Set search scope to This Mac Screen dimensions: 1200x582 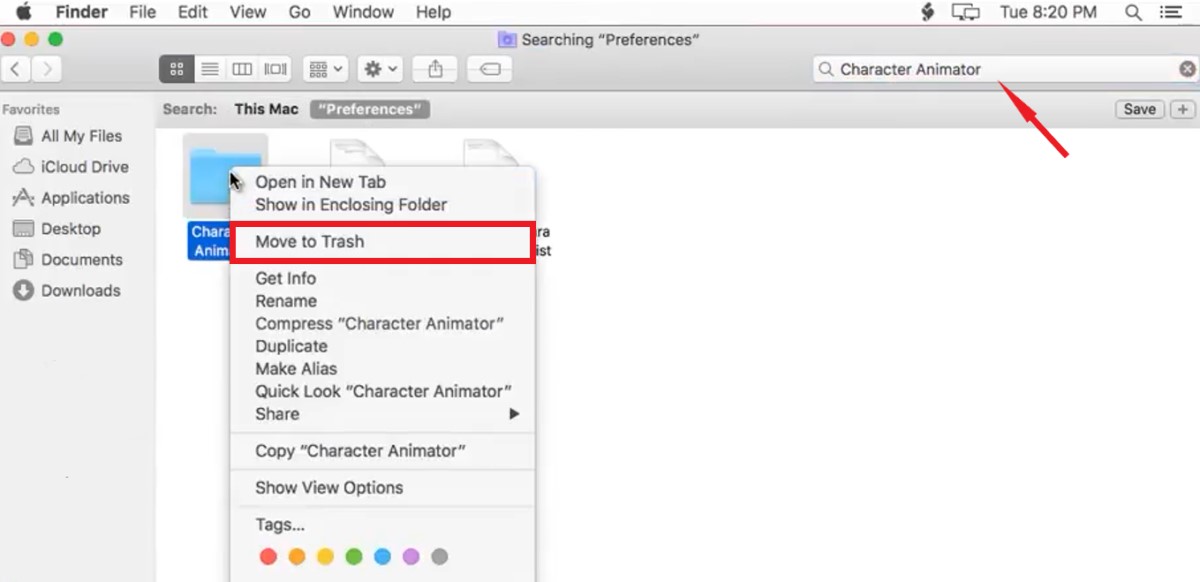point(266,109)
